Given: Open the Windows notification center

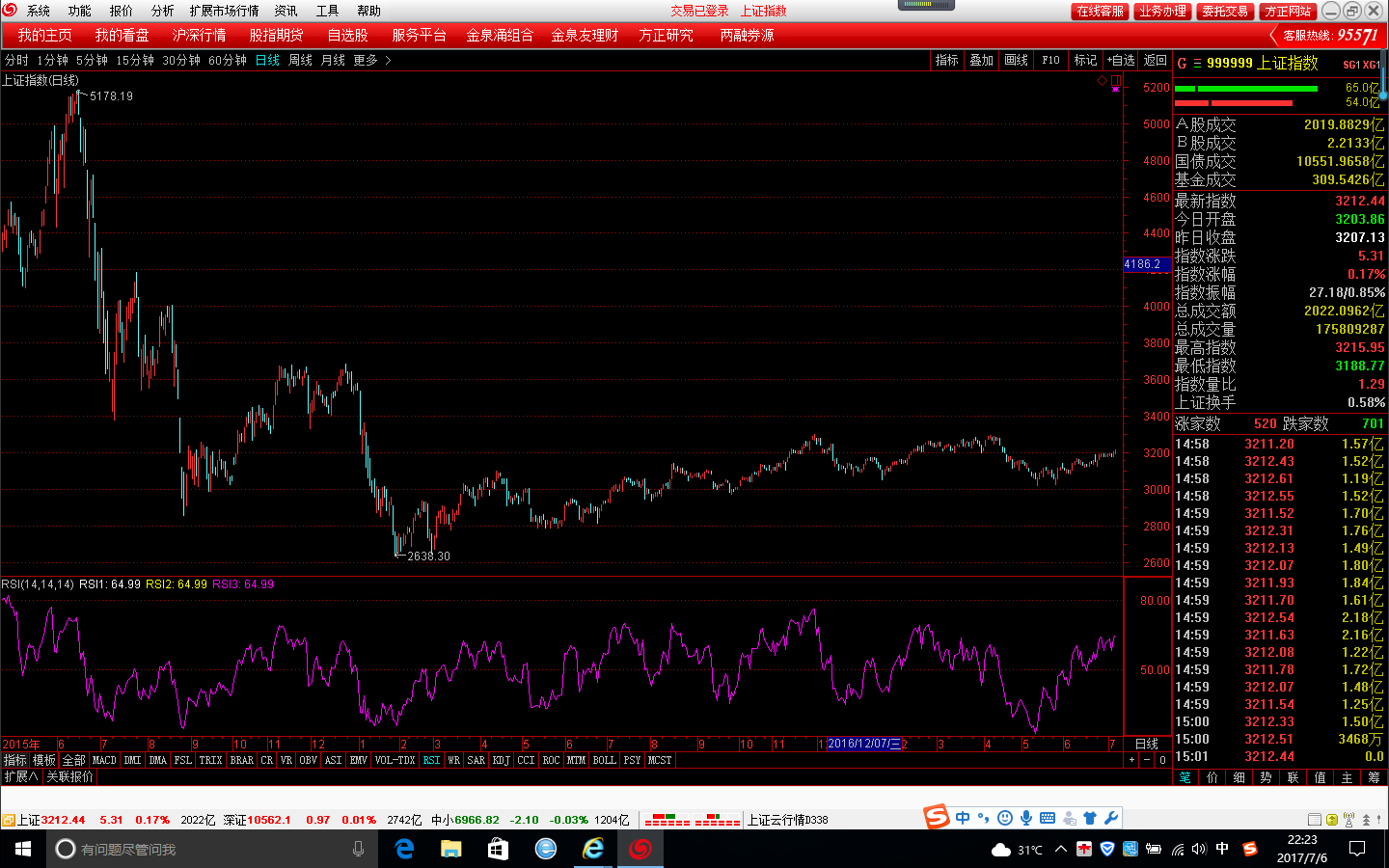Looking at the screenshot, I should coord(1357,849).
